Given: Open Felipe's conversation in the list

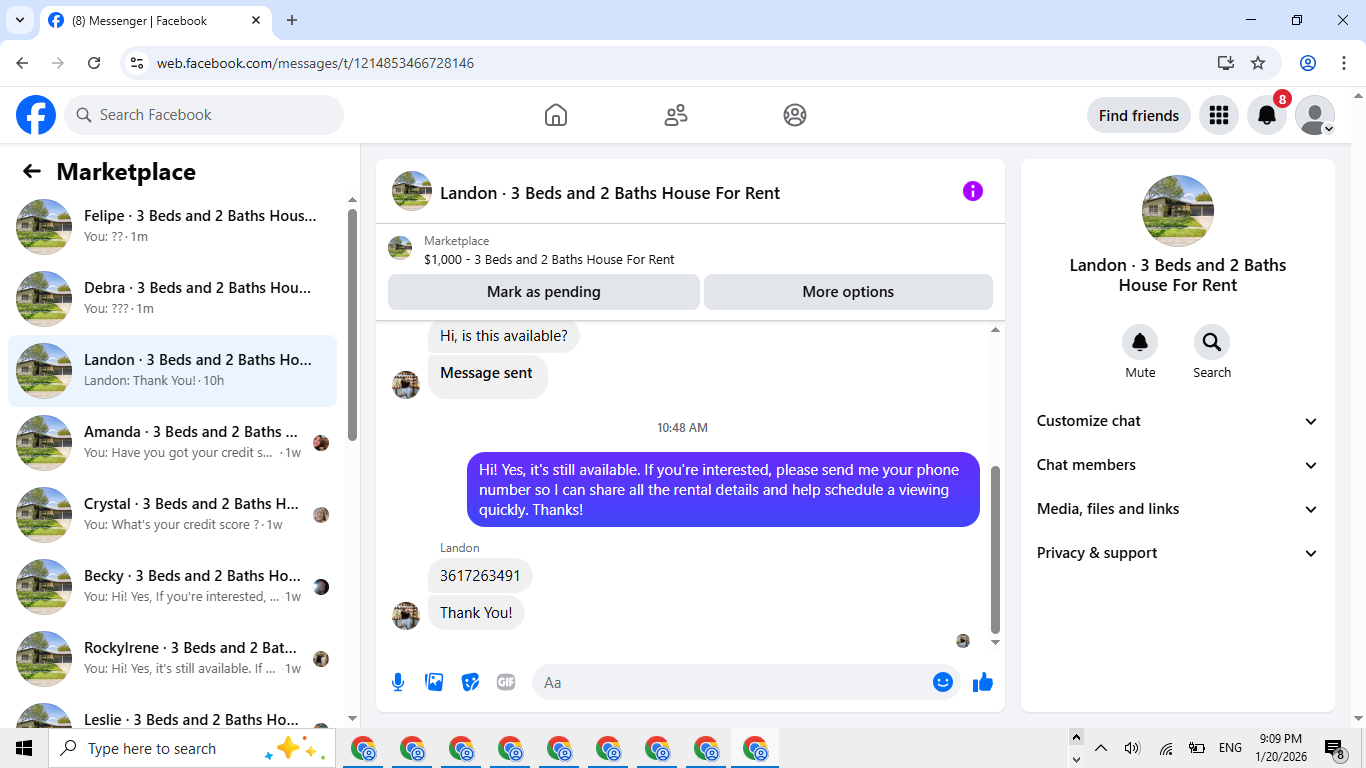Looking at the screenshot, I should pos(173,226).
